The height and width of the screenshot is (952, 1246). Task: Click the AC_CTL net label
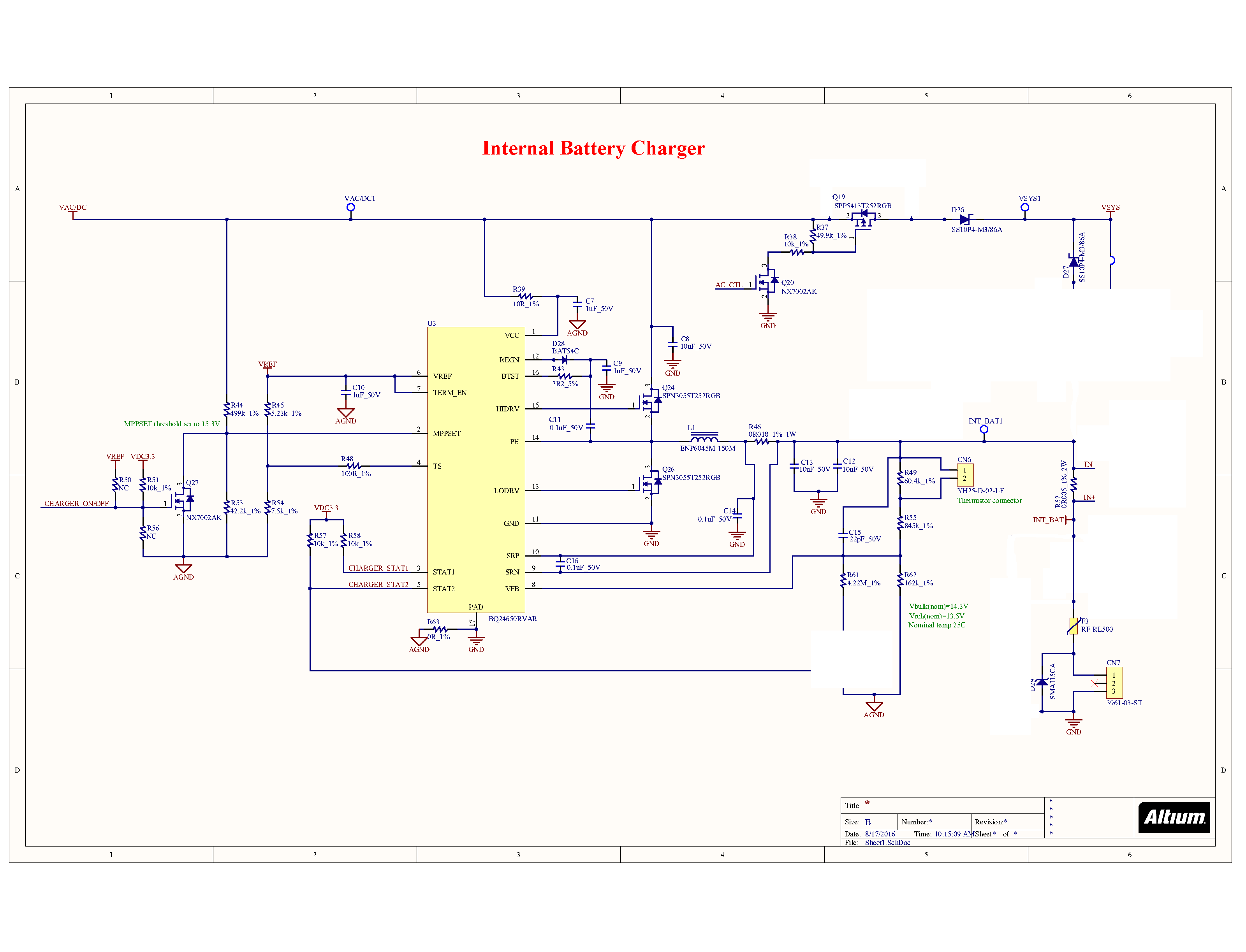click(729, 285)
